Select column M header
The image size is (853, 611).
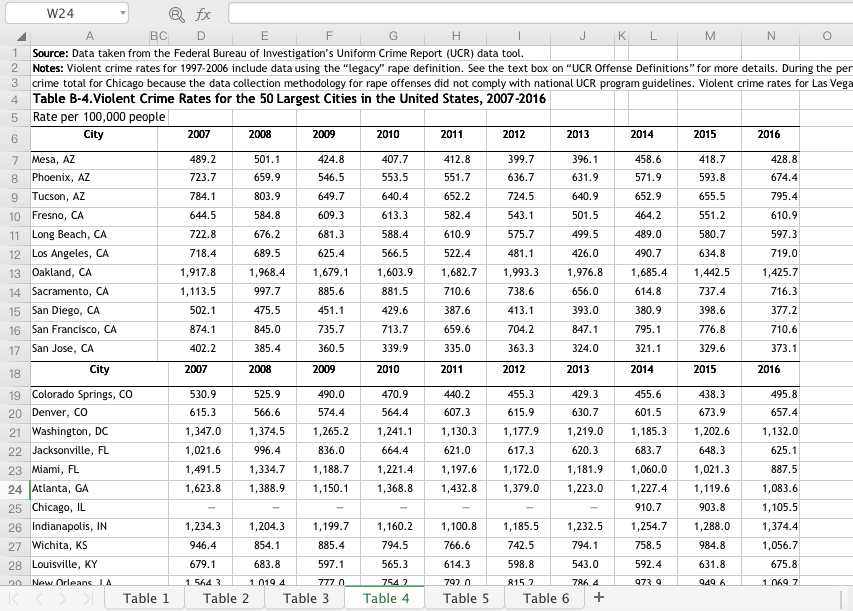pyautogui.click(x=709, y=36)
